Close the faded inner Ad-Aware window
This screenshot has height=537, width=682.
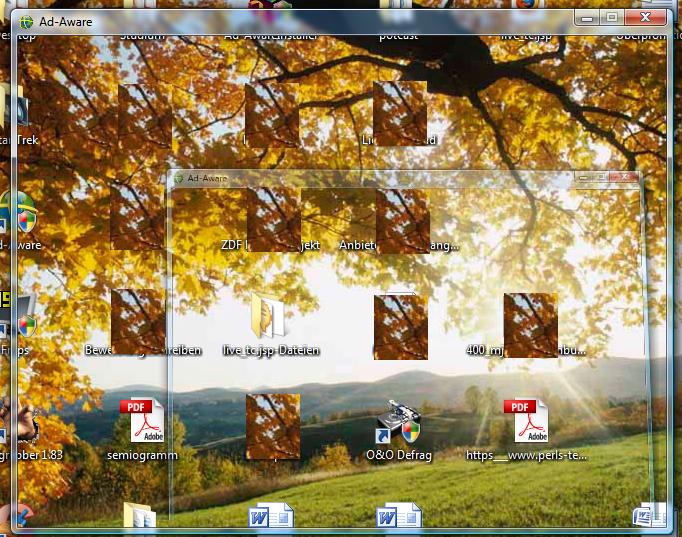(x=624, y=177)
